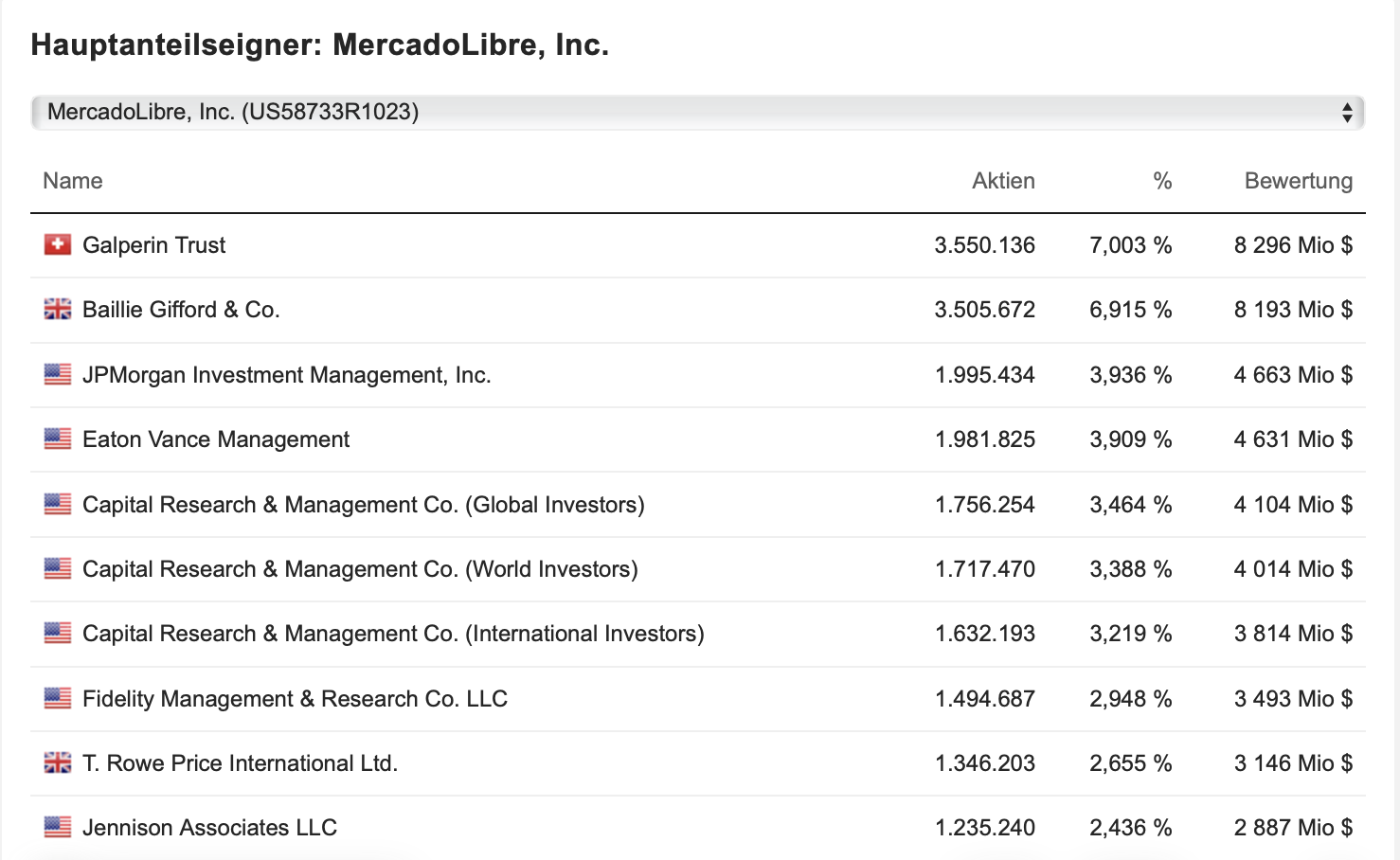Open the Baillie Gifford & Co. link
The image size is (1400, 860).
pyautogui.click(x=181, y=310)
